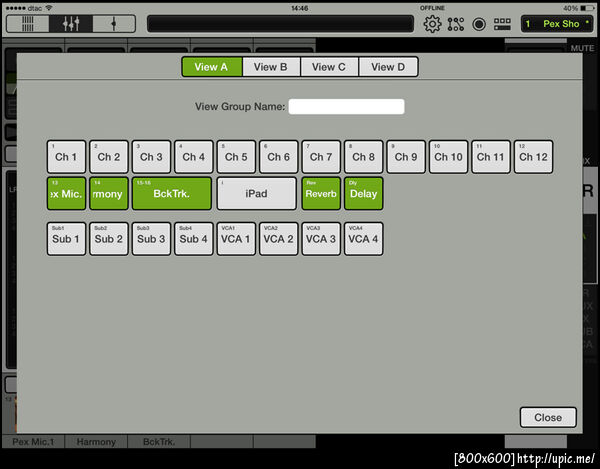Screen dimensions: 600x469
Task: Toggle VCA 3 in view group
Action: tap(321, 239)
